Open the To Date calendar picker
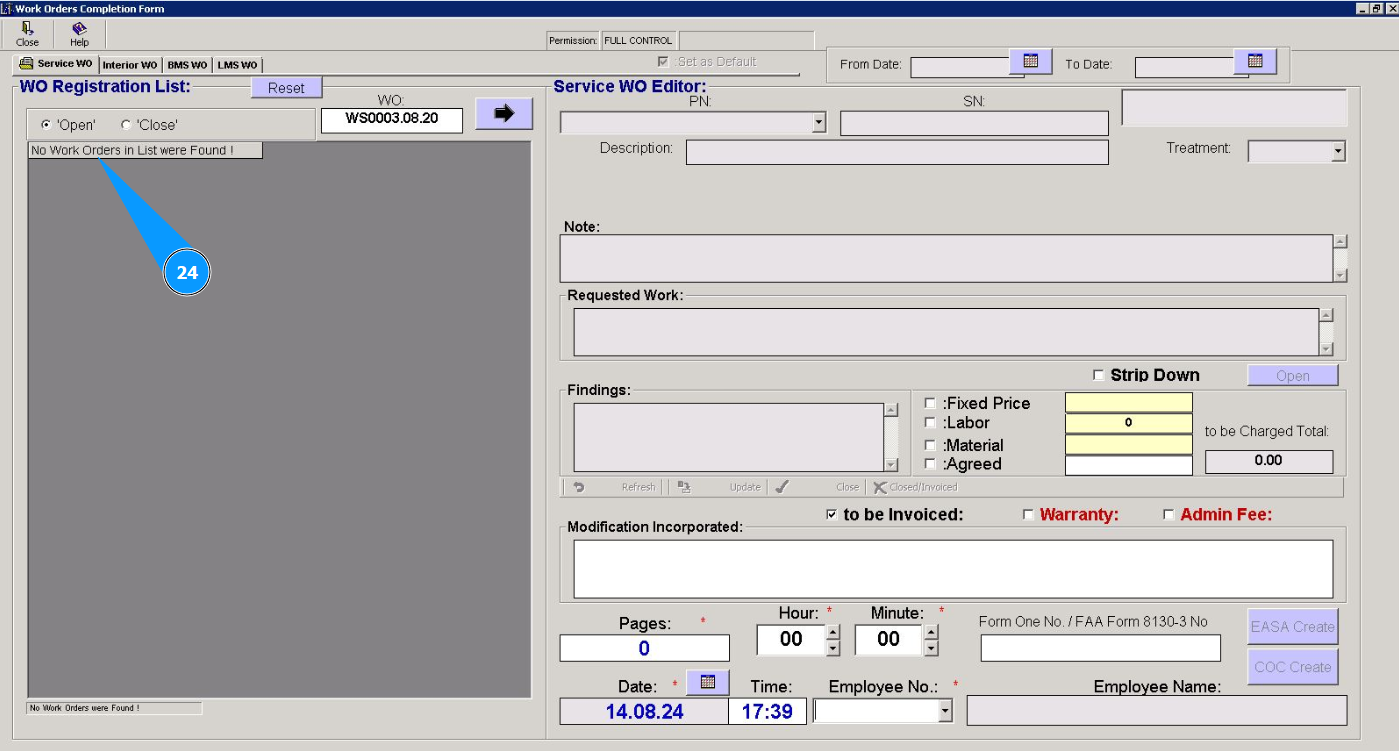Image resolution: width=1399 pixels, height=751 pixels. pos(1255,62)
